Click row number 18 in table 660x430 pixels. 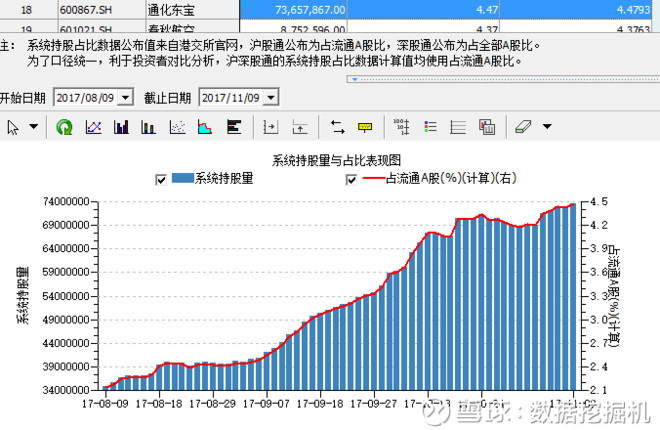pyautogui.click(x=26, y=10)
